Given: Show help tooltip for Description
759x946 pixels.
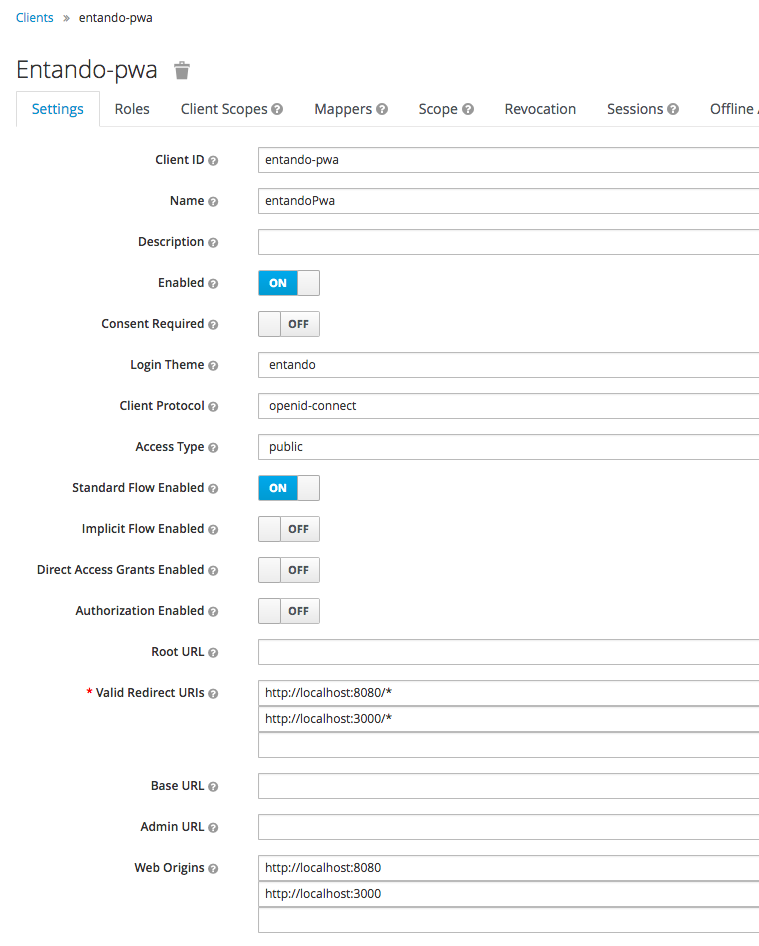Looking at the screenshot, I should point(213,243).
